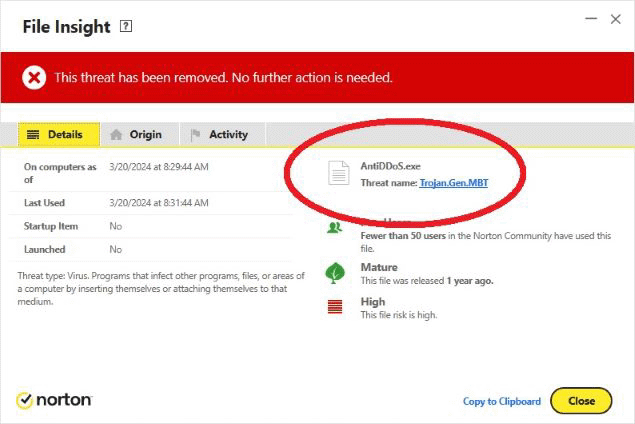Click 'This file was released 1 year ago'
Viewport: 635px width, 424px height.
coord(427,281)
